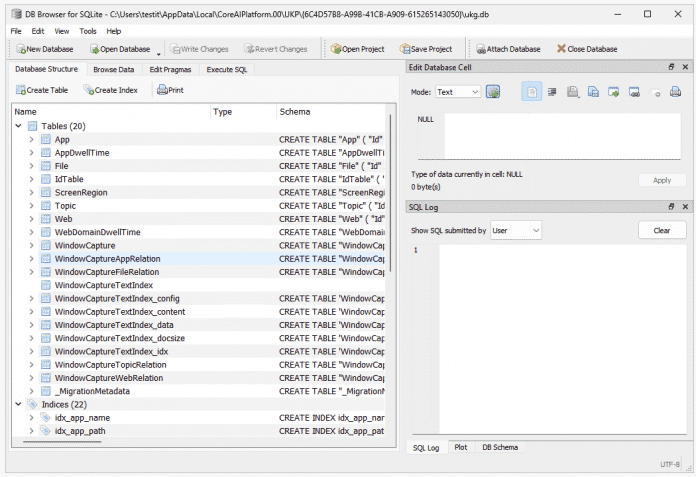Click the Apply button
This screenshot has height=477, width=696.
point(662,180)
